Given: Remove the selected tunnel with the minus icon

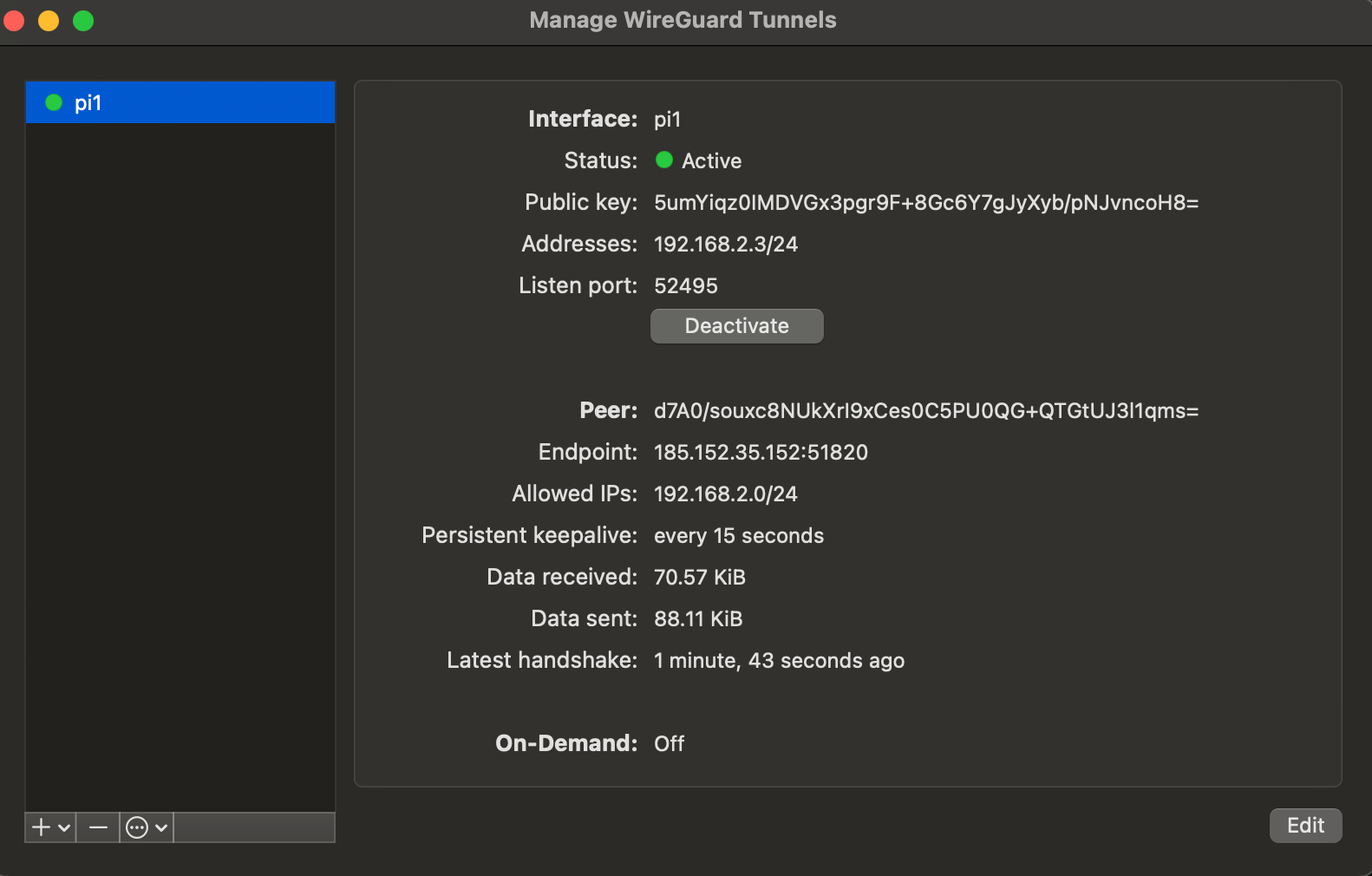Looking at the screenshot, I should tap(98, 827).
